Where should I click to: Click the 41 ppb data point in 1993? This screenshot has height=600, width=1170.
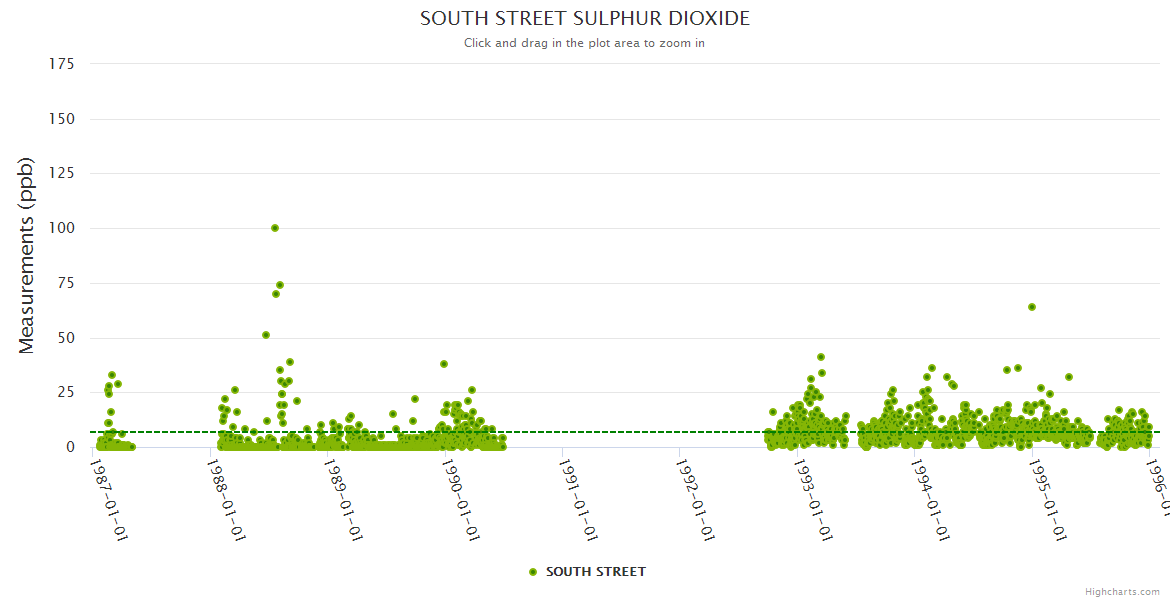pos(821,357)
